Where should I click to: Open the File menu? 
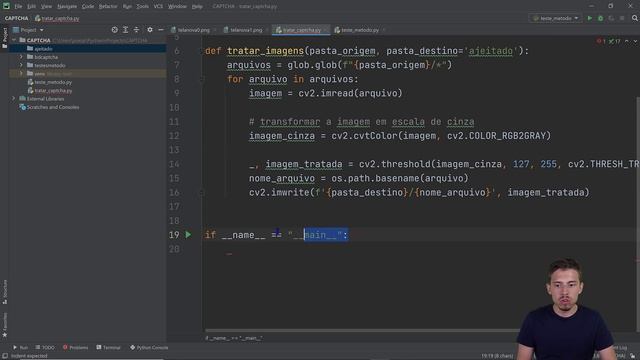pyautogui.click(x=18, y=7)
